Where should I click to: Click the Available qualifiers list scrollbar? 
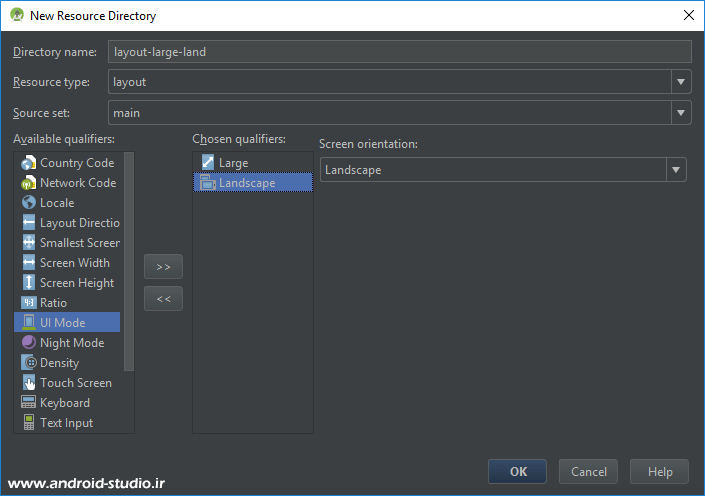[x=128, y=262]
